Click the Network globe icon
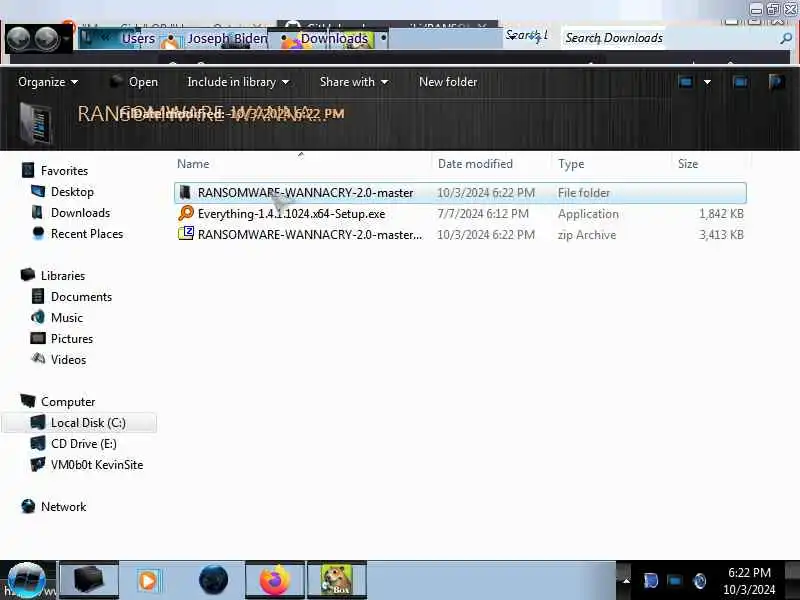The width and height of the screenshot is (800, 600). pos(28,506)
